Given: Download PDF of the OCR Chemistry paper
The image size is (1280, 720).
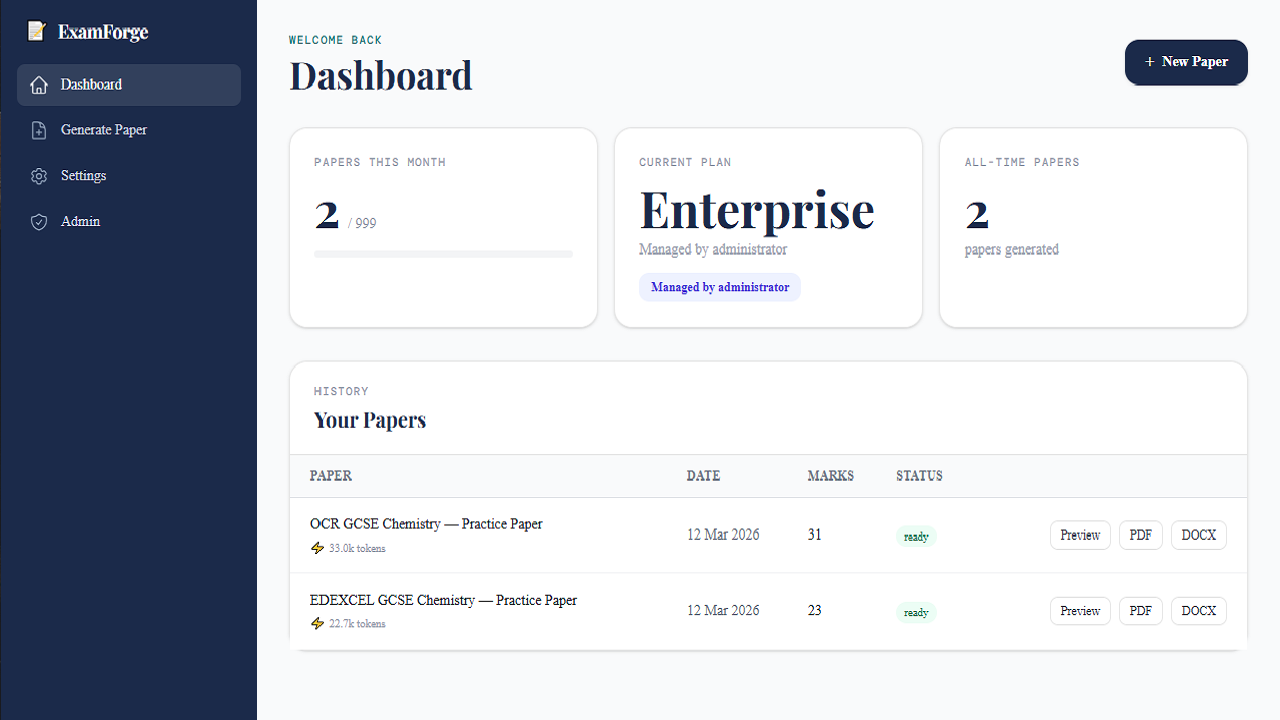Looking at the screenshot, I should pos(1140,535).
